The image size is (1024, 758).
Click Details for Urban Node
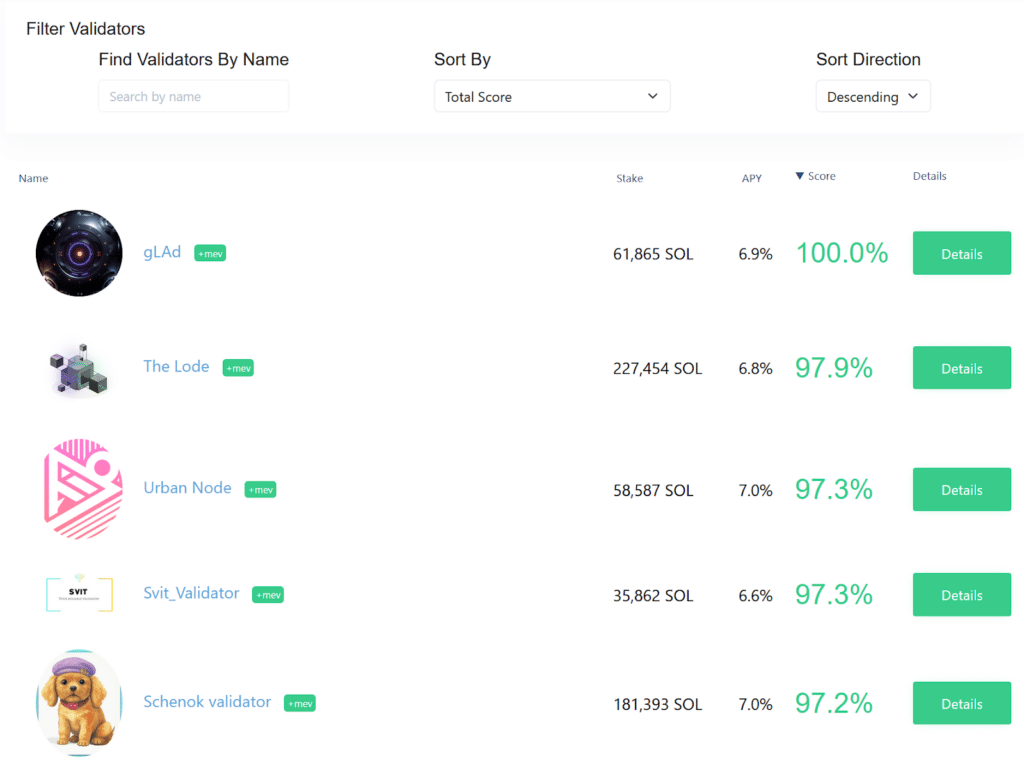[961, 489]
